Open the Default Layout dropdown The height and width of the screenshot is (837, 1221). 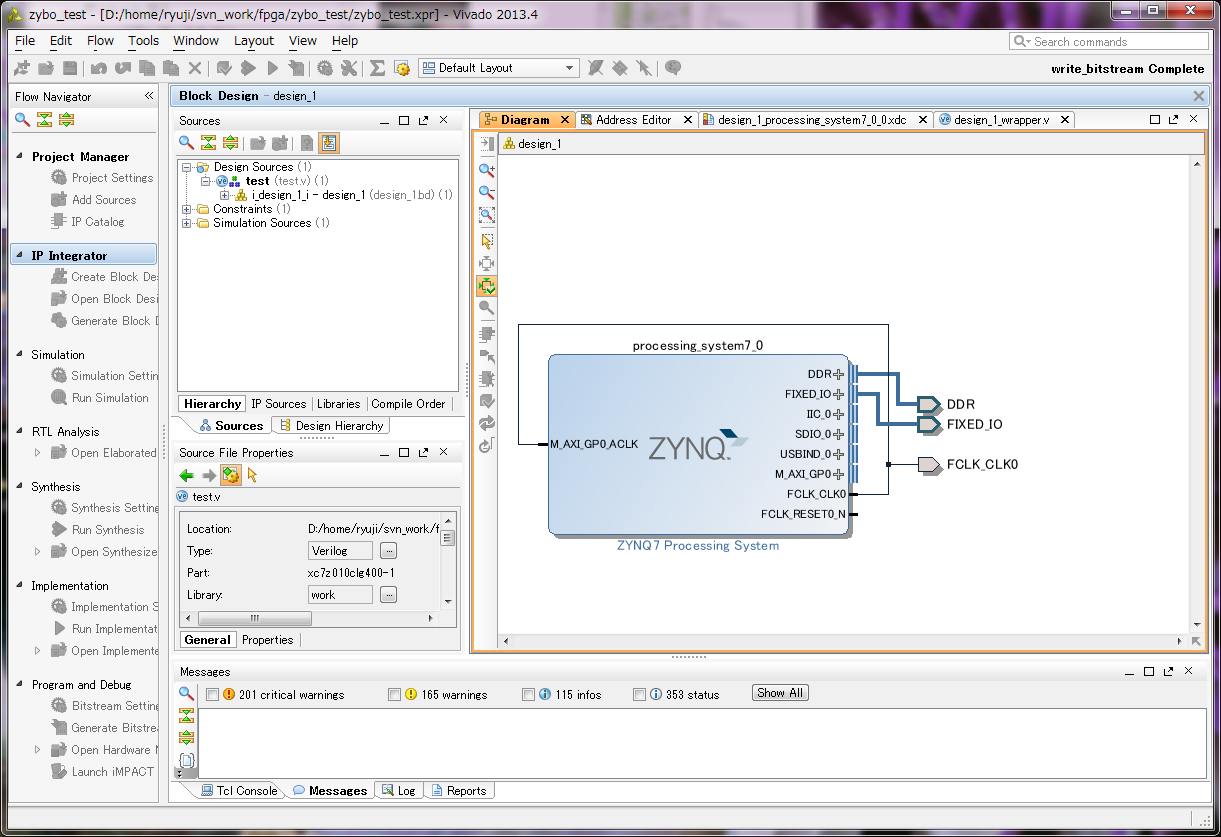coord(498,68)
